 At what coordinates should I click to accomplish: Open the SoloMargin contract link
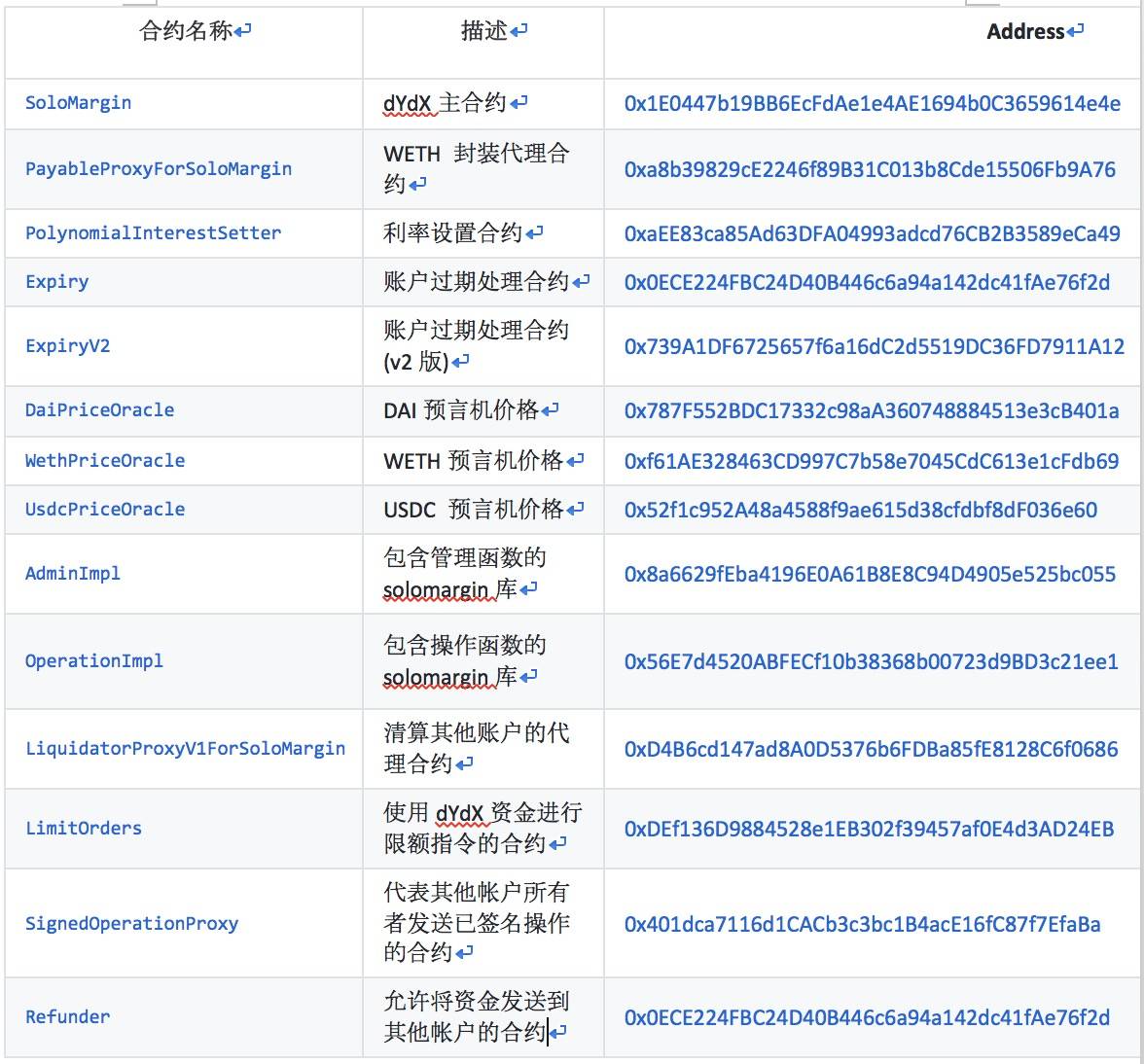pos(78,103)
